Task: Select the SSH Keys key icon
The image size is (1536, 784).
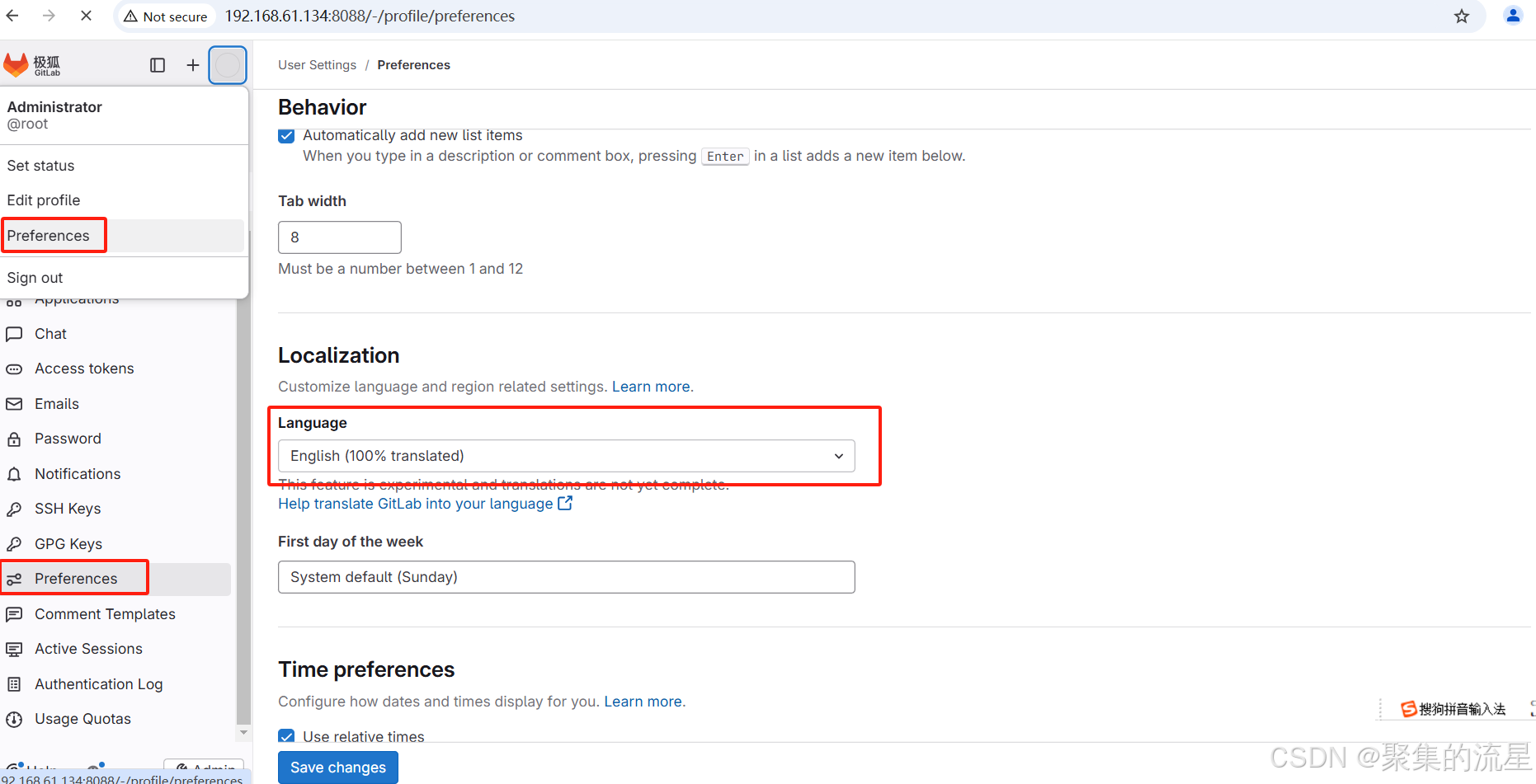Action: tap(15, 509)
